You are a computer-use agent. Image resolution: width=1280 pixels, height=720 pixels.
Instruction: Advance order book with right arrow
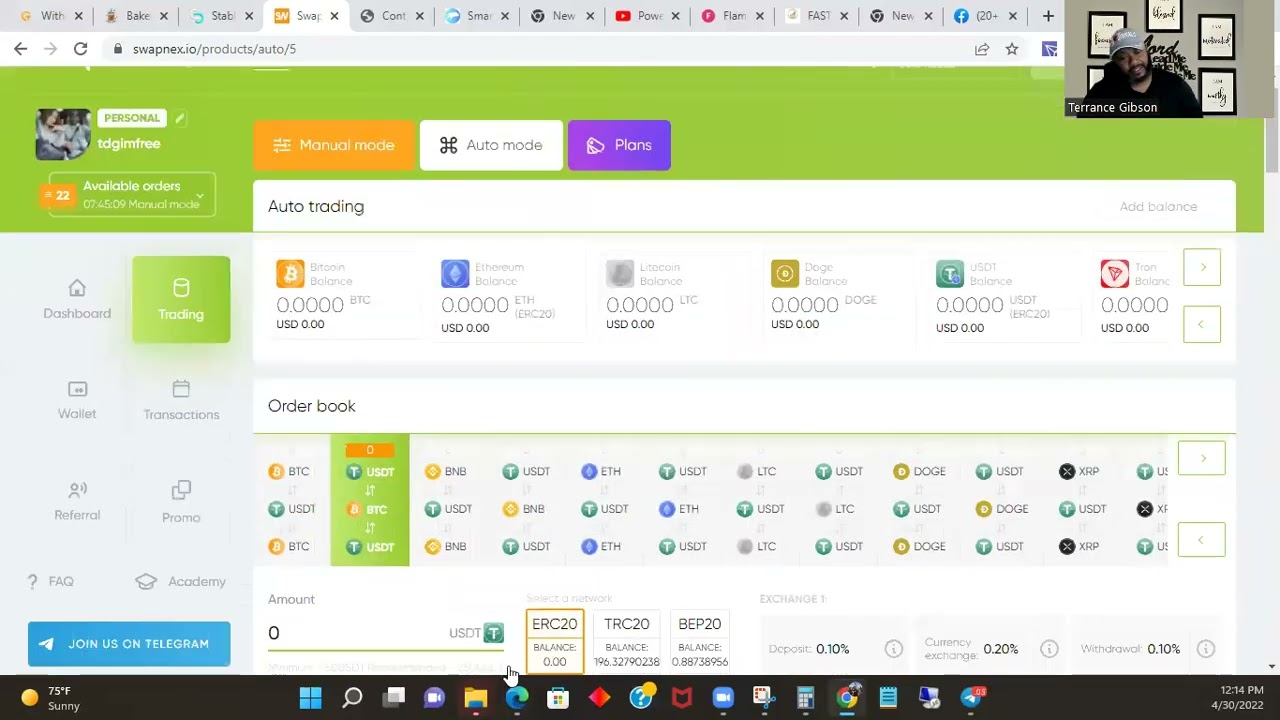point(1201,458)
